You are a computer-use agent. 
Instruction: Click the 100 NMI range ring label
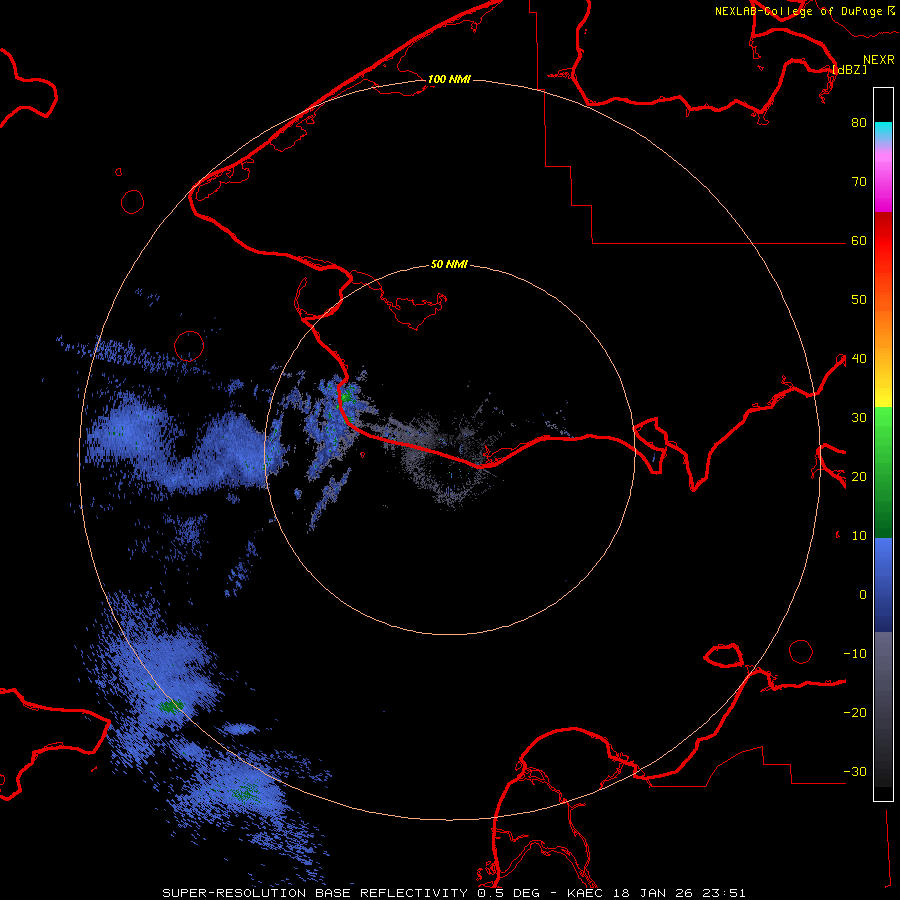449,79
